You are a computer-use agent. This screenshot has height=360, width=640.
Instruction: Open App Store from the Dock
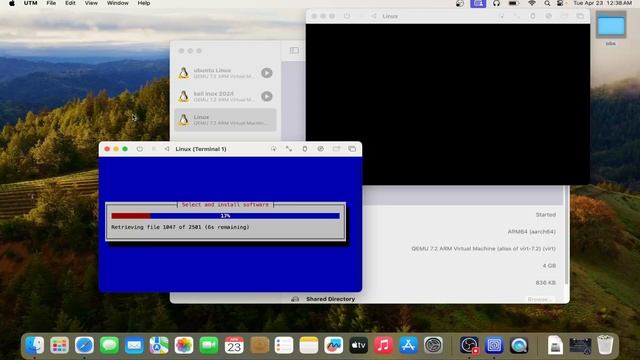pyautogui.click(x=408, y=345)
